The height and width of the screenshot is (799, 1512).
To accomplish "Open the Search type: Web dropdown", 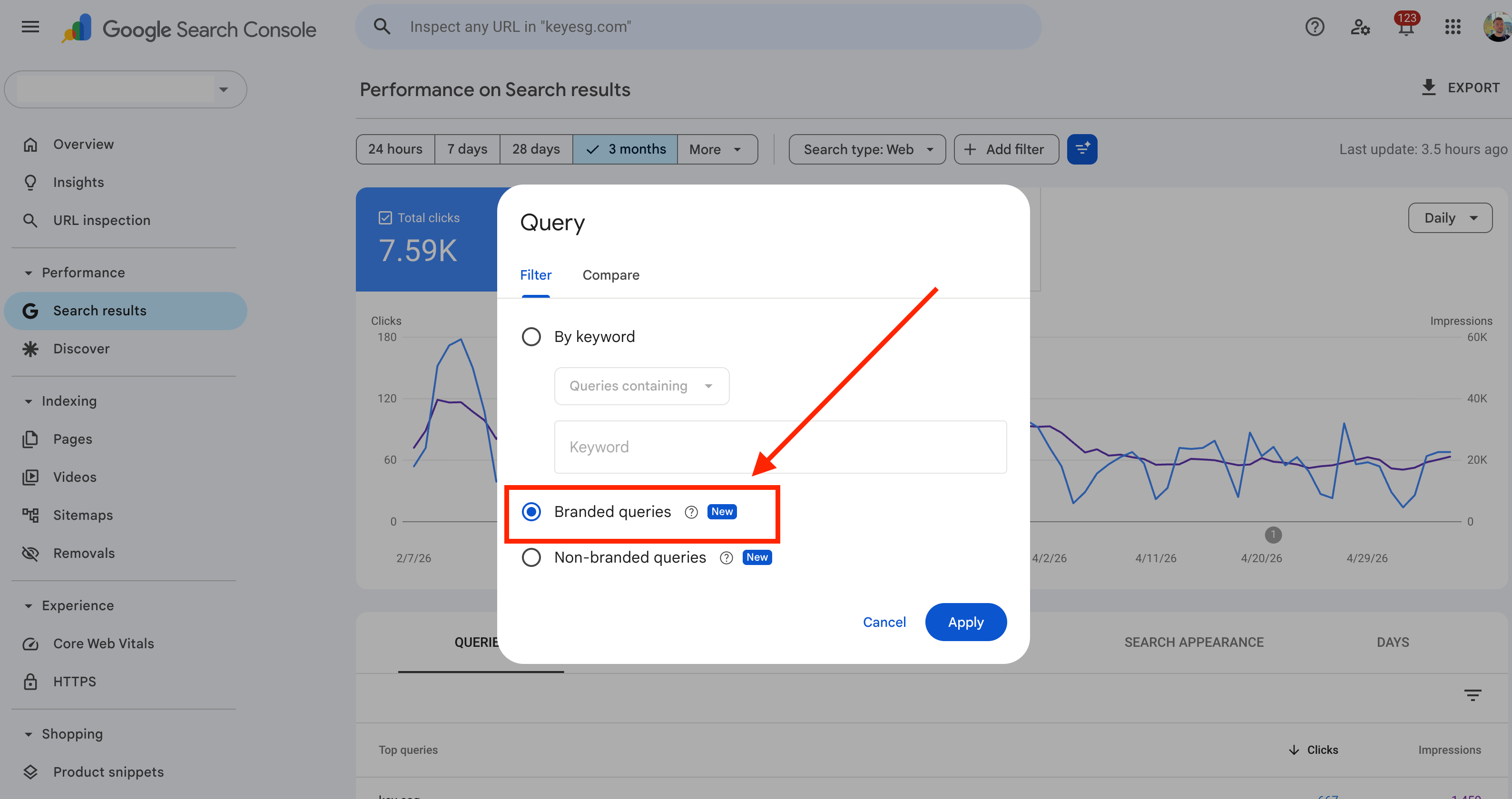I will 867,149.
